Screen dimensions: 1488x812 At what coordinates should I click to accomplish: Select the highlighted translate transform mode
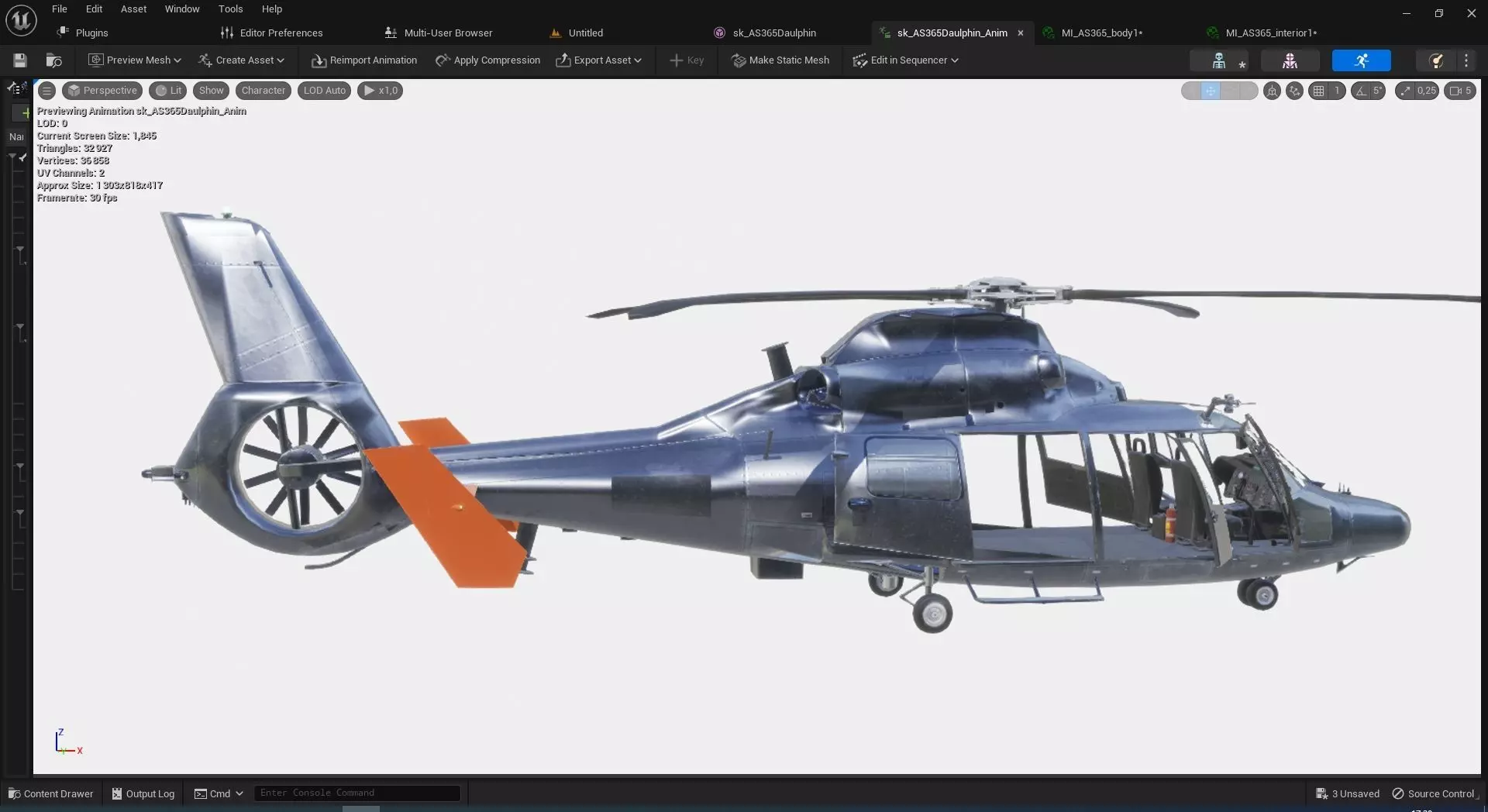click(1210, 91)
